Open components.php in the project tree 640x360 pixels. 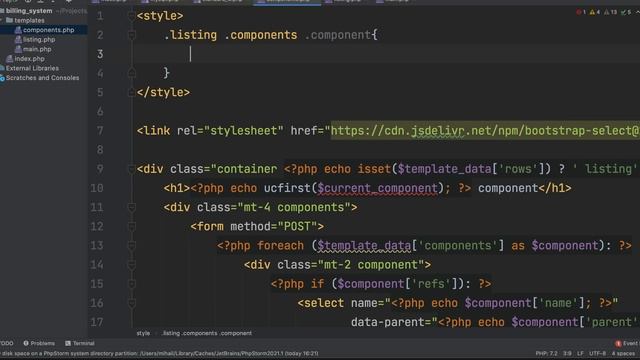[48, 30]
